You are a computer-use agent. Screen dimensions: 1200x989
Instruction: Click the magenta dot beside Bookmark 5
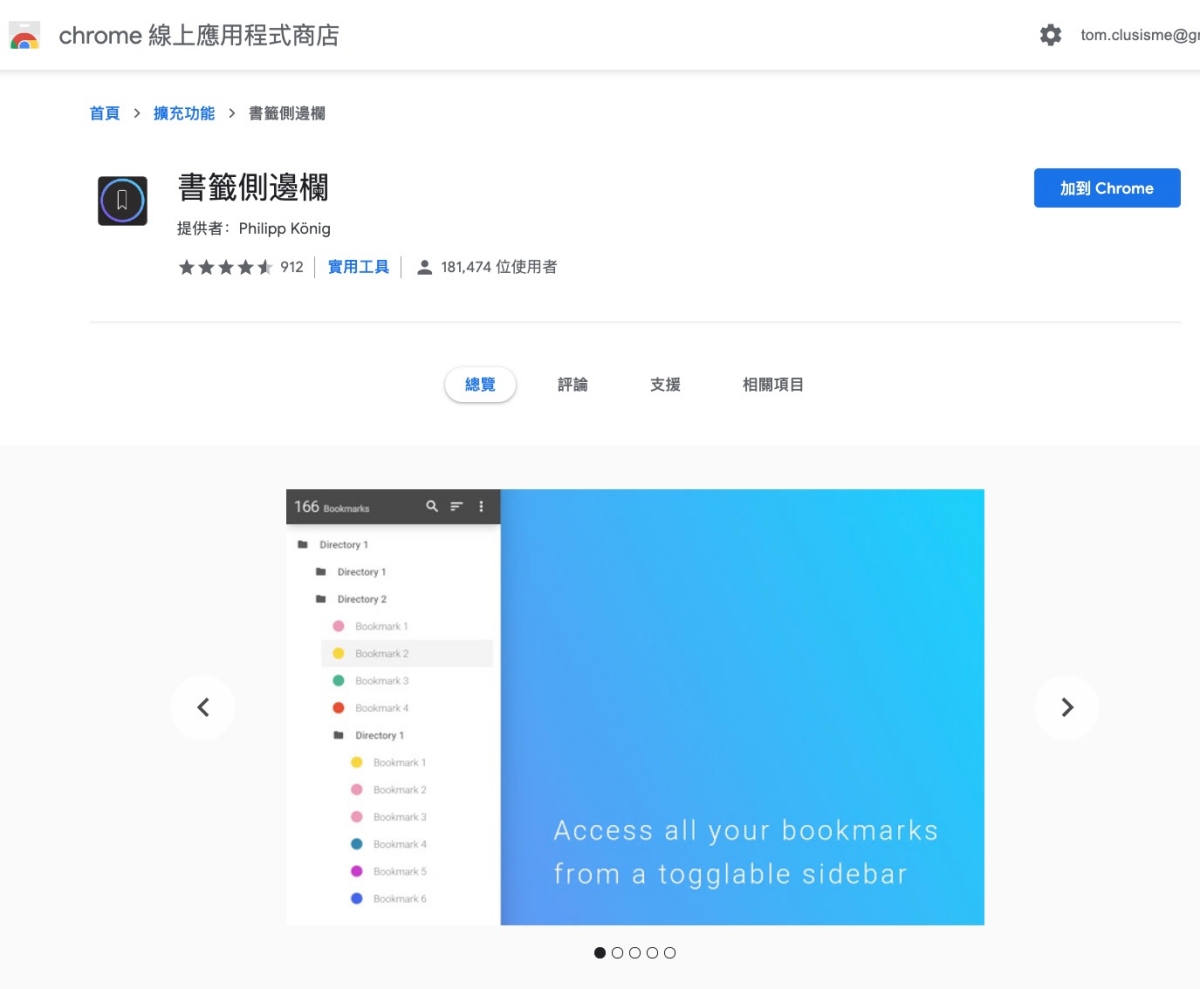(x=356, y=871)
